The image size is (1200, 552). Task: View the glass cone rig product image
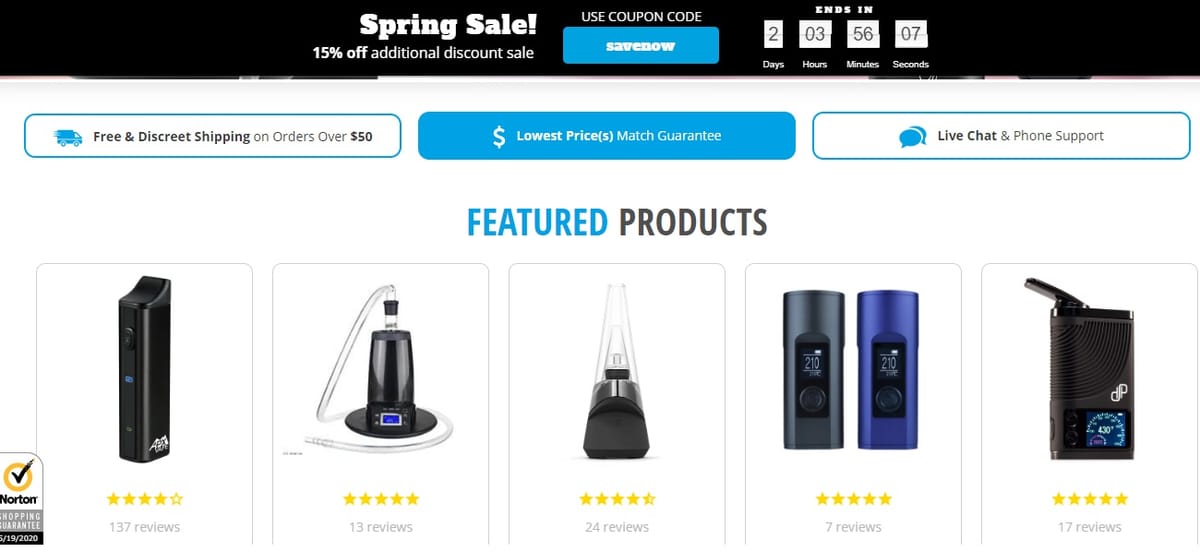(617, 368)
